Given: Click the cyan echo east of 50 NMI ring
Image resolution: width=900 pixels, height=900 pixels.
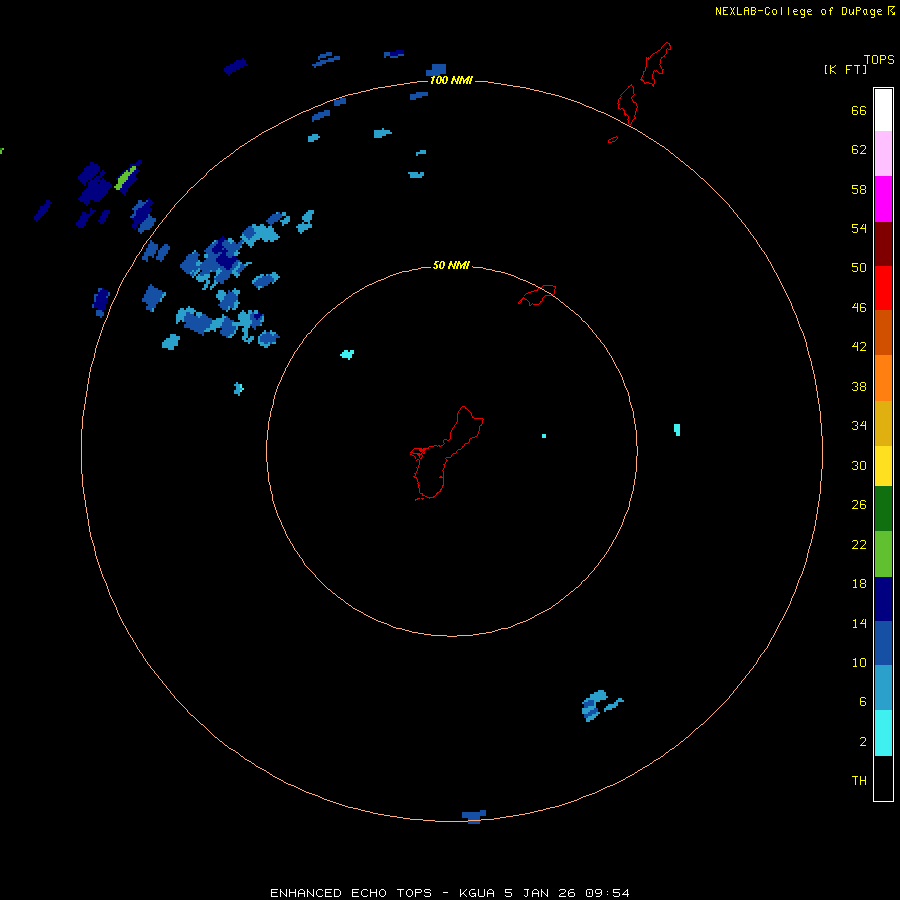Looking at the screenshot, I should (677, 430).
